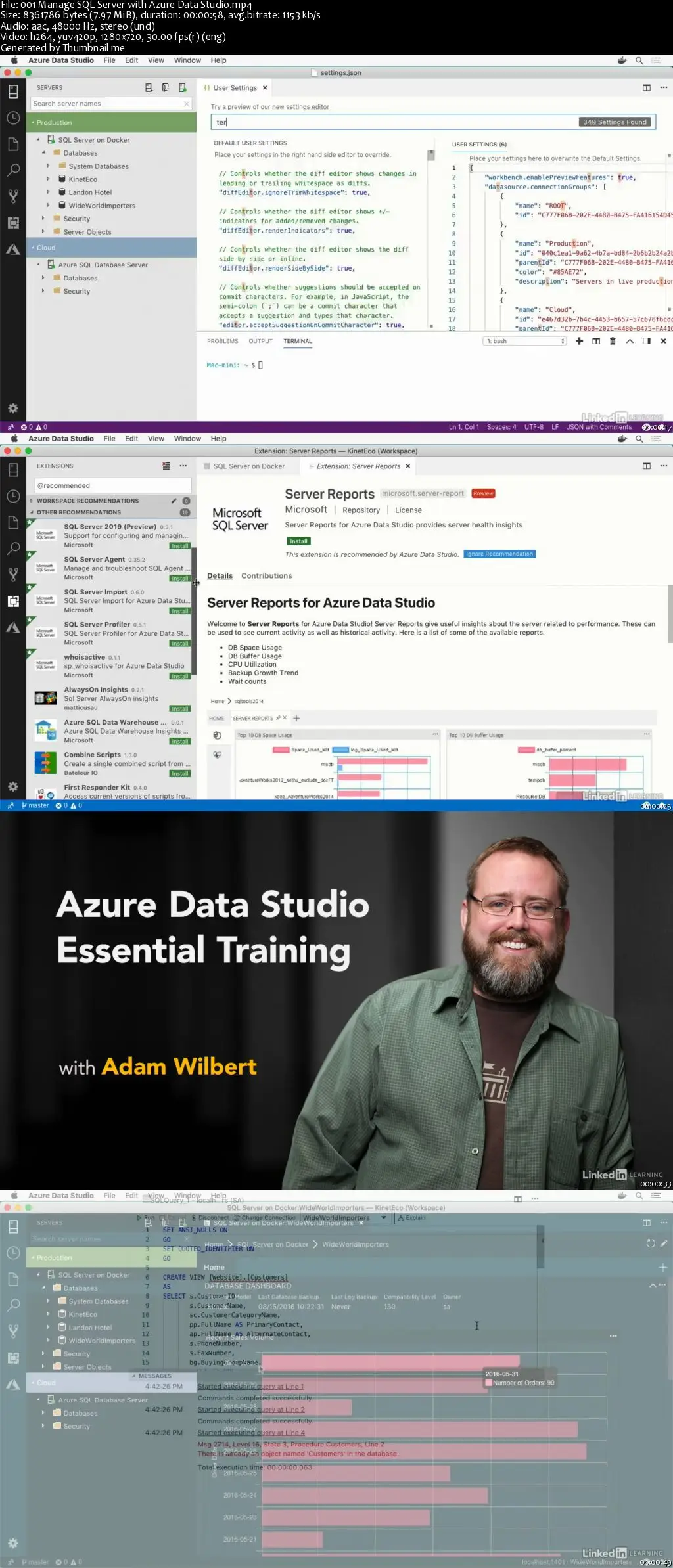Image resolution: width=673 pixels, height=1568 pixels.
Task: Click Ignore Recommendation button
Action: [499, 554]
